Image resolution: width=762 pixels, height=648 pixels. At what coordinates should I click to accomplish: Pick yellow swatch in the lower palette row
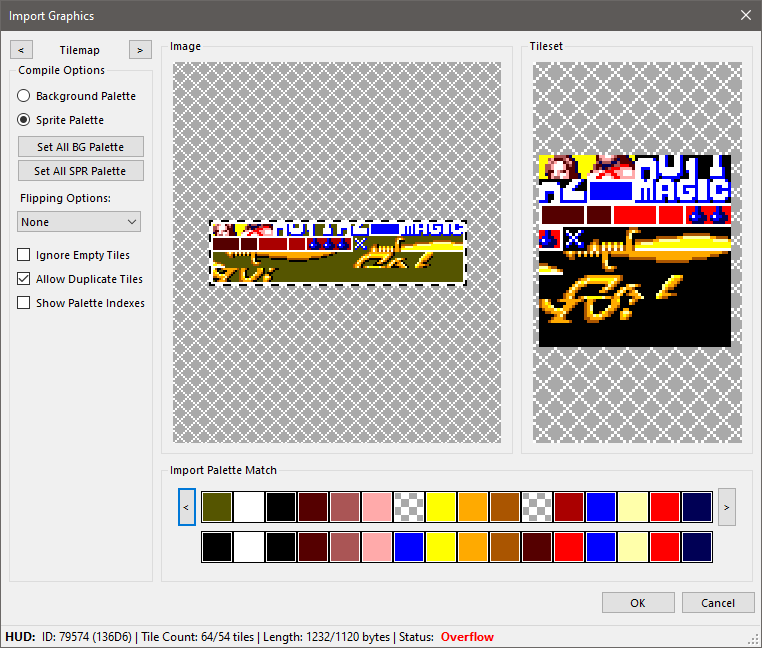click(441, 547)
